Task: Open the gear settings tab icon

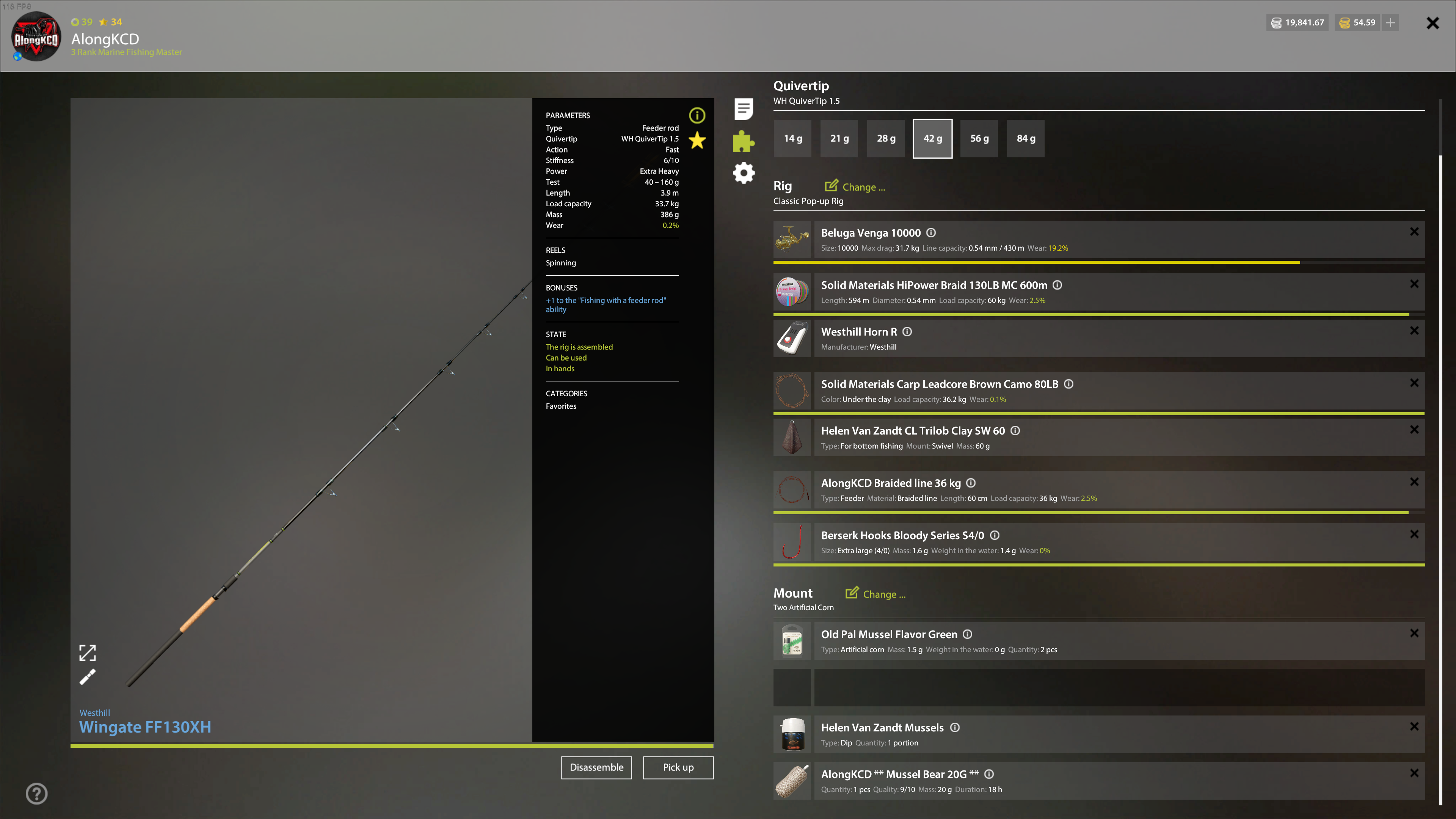Action: click(744, 173)
